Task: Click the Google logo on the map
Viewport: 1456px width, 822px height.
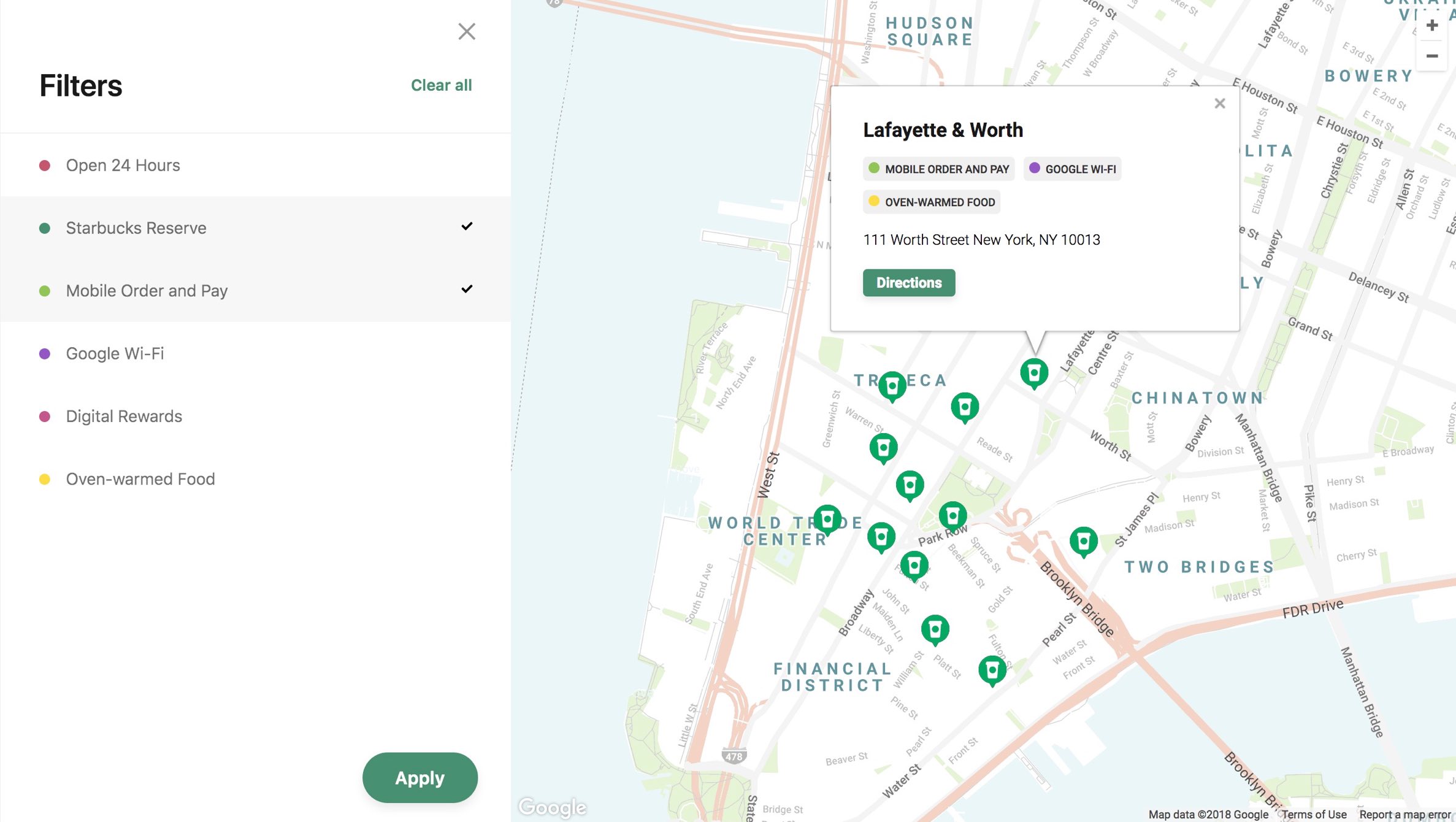Action: (551, 807)
